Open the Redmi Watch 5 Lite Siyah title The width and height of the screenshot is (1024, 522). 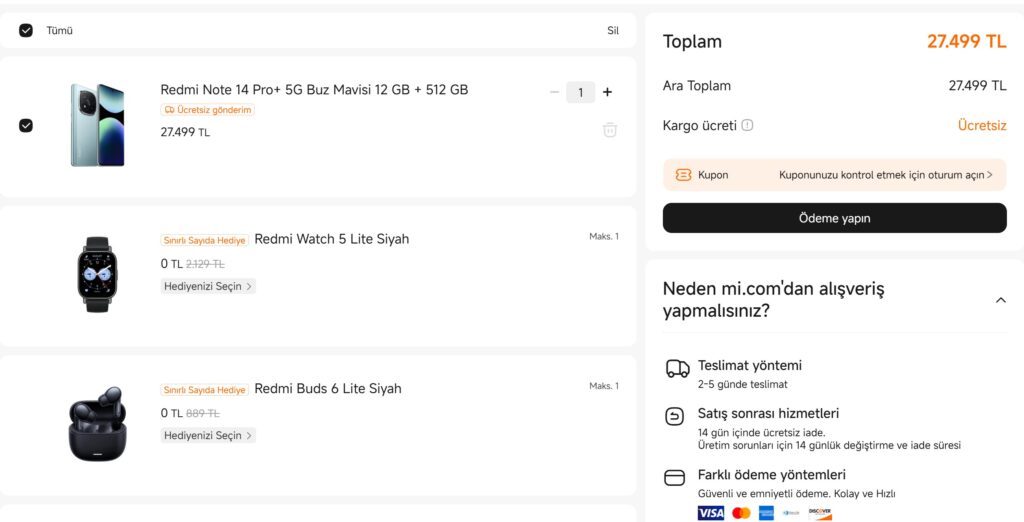[x=332, y=239]
